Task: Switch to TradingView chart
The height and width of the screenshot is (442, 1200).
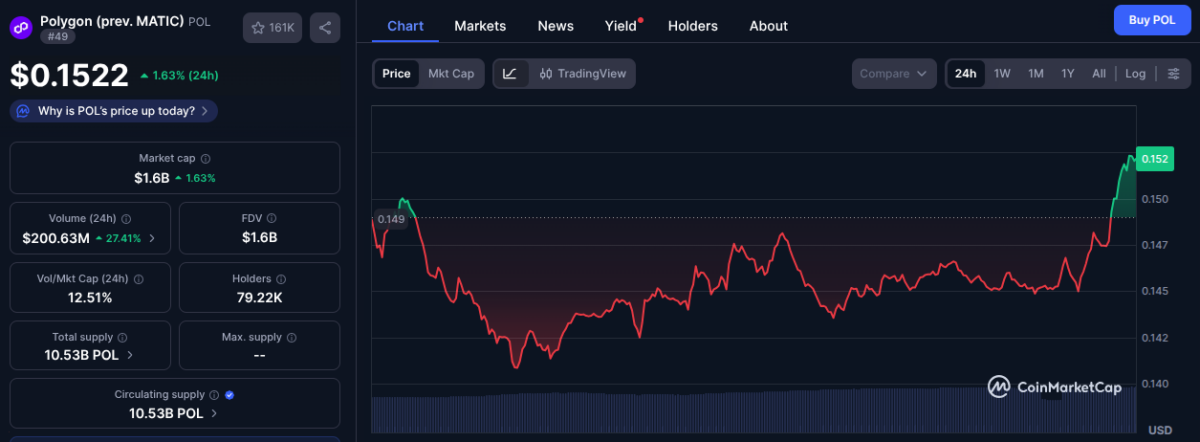Action: tap(581, 73)
